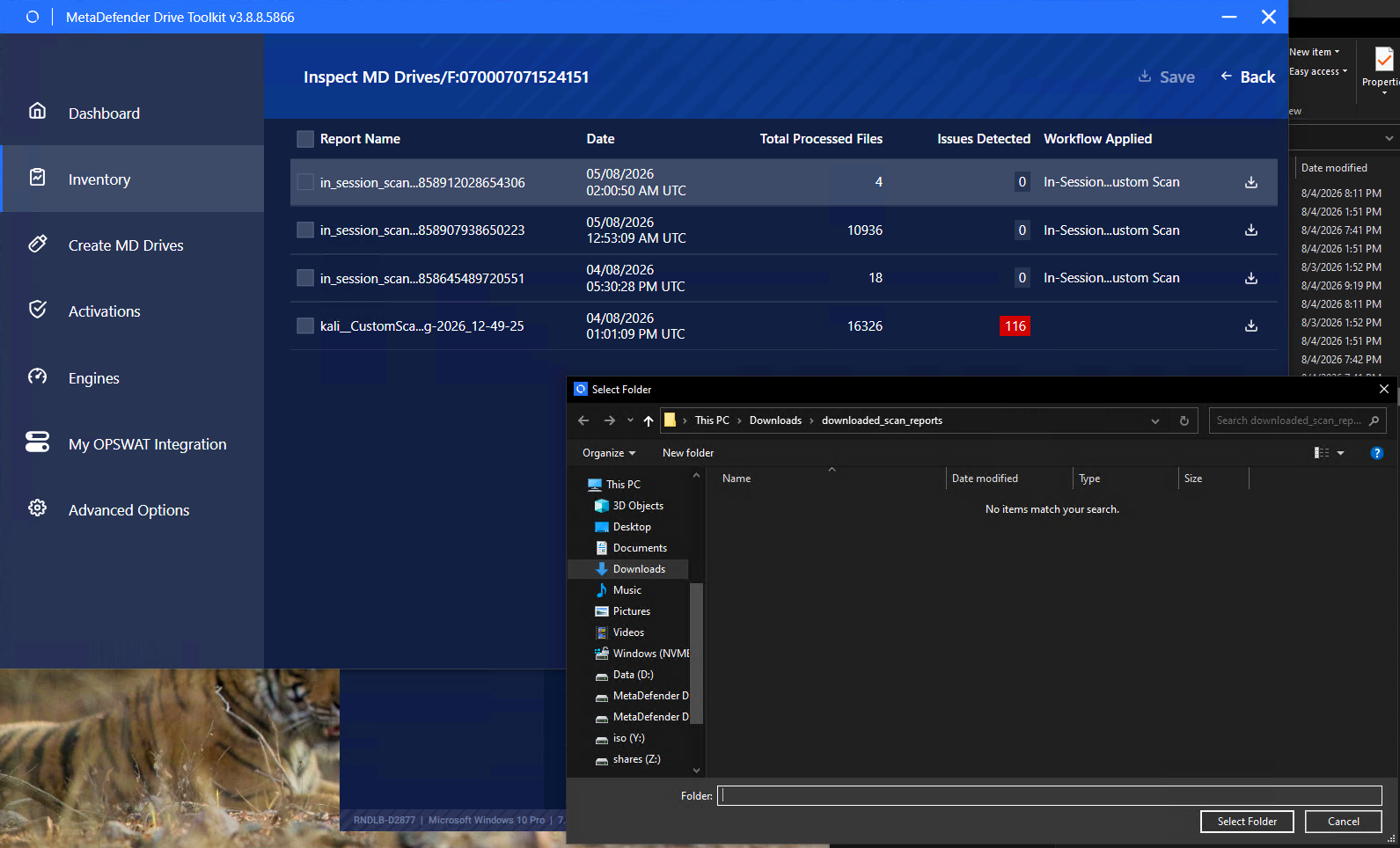Check the in_session_scan...858645489720551 row
The height and width of the screenshot is (848, 1400).
pyautogui.click(x=305, y=278)
